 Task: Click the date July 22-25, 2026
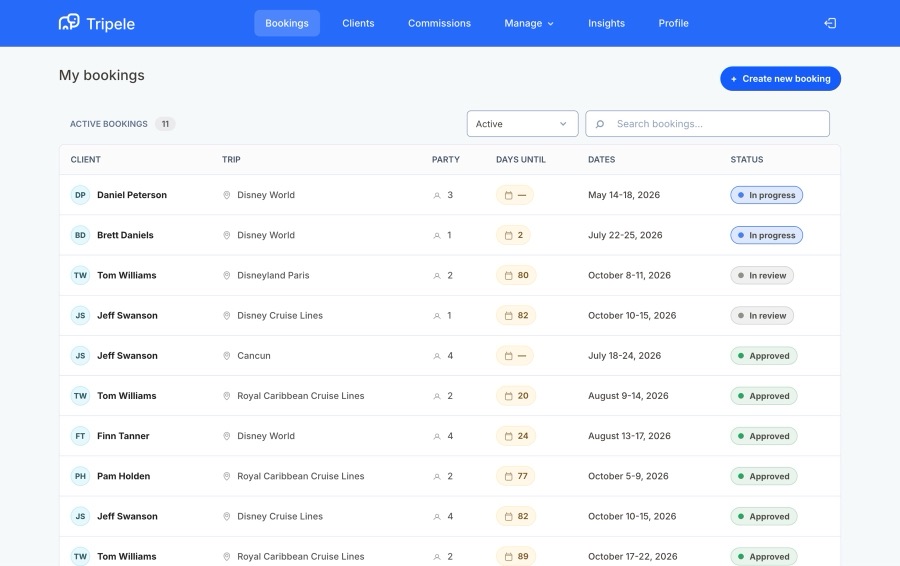pyautogui.click(x=625, y=235)
